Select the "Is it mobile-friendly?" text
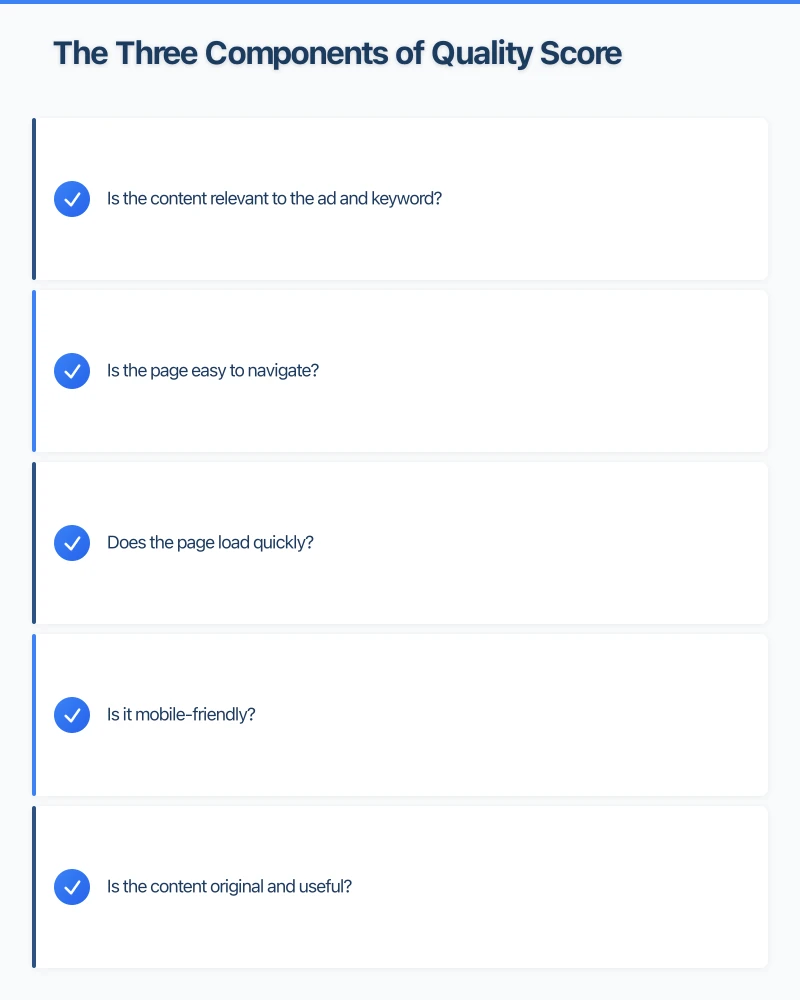800x1000 pixels. click(181, 715)
